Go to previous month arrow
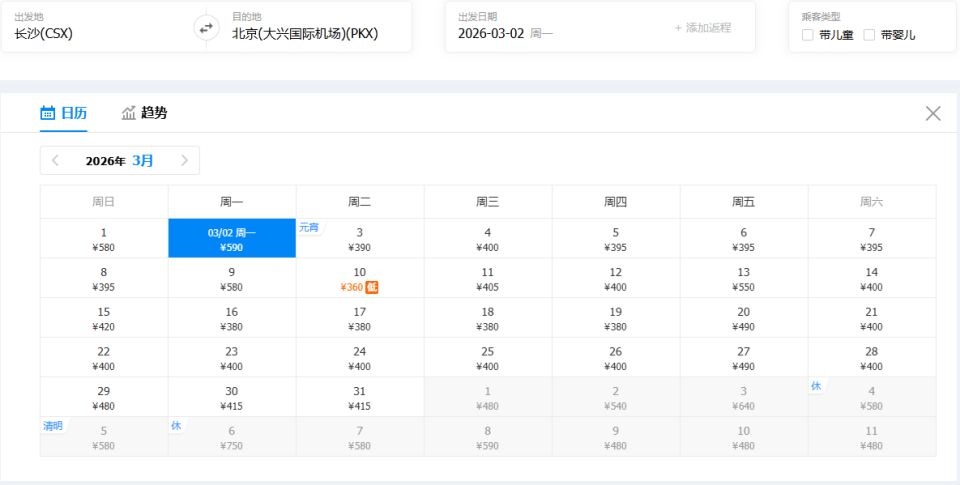This screenshot has height=485, width=960. 55,160
